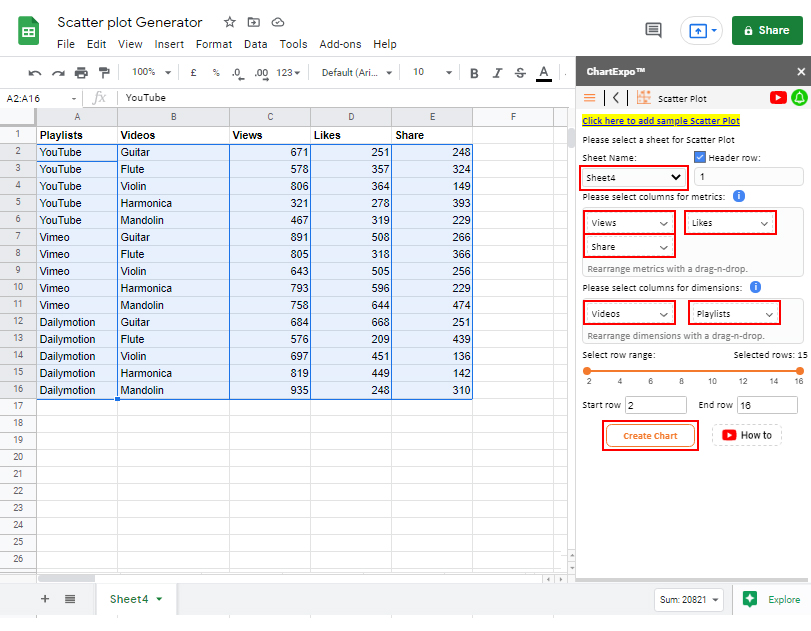The image size is (811, 631).
Task: Click the Name Box showing A2:A16
Action: (41, 98)
